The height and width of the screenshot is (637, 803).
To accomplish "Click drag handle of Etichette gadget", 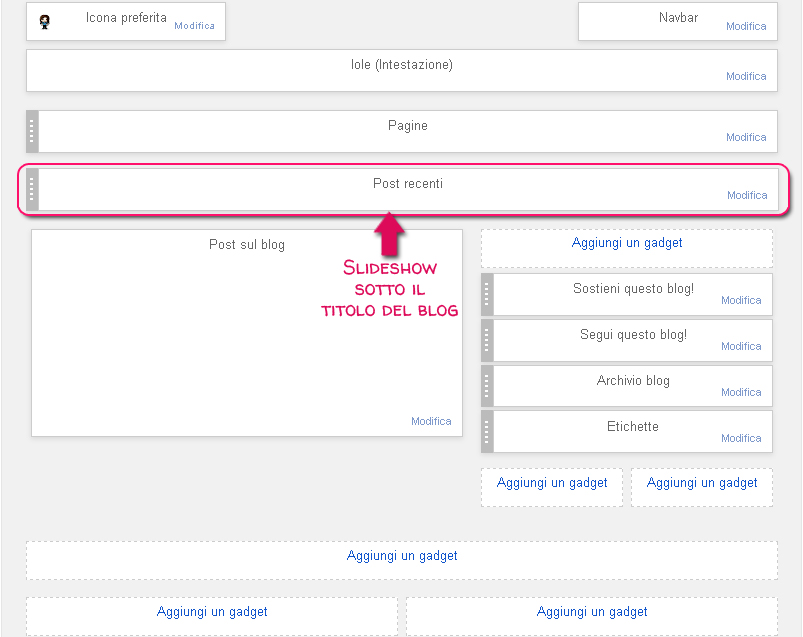I will coord(487,432).
